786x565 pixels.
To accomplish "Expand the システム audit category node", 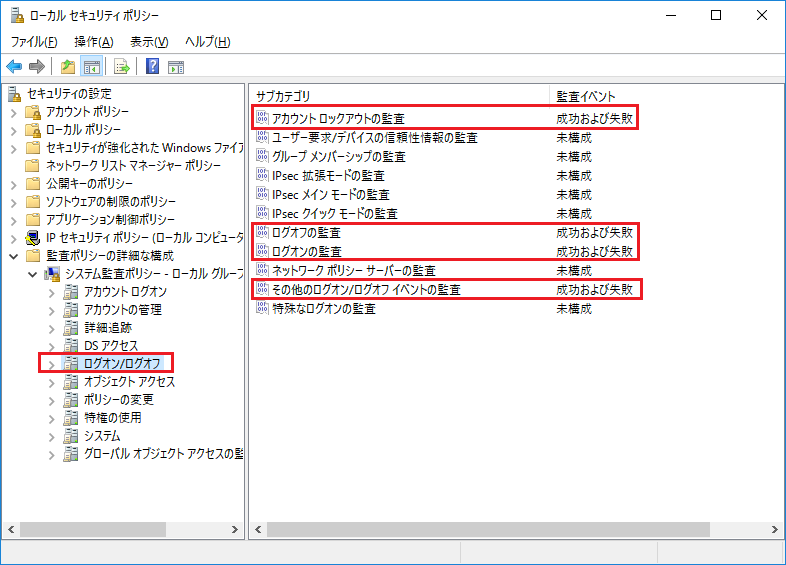I will pyautogui.click(x=52, y=437).
